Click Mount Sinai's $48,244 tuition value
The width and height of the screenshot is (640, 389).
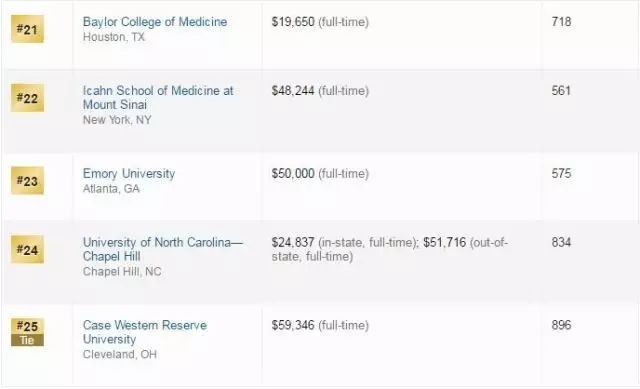pos(293,91)
